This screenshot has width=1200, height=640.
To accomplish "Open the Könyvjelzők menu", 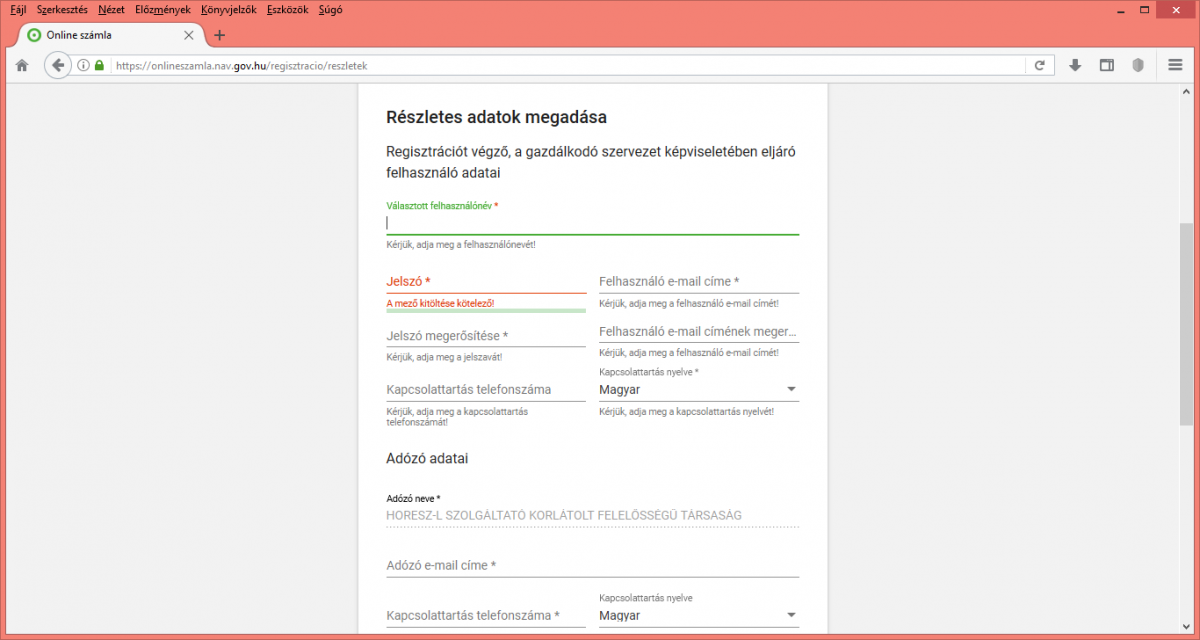I will (x=228, y=9).
